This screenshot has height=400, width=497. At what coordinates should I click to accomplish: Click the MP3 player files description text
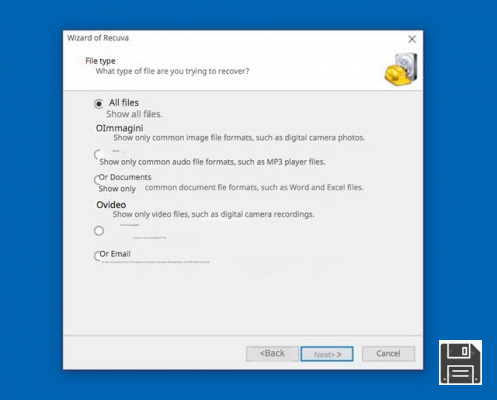tap(212, 162)
